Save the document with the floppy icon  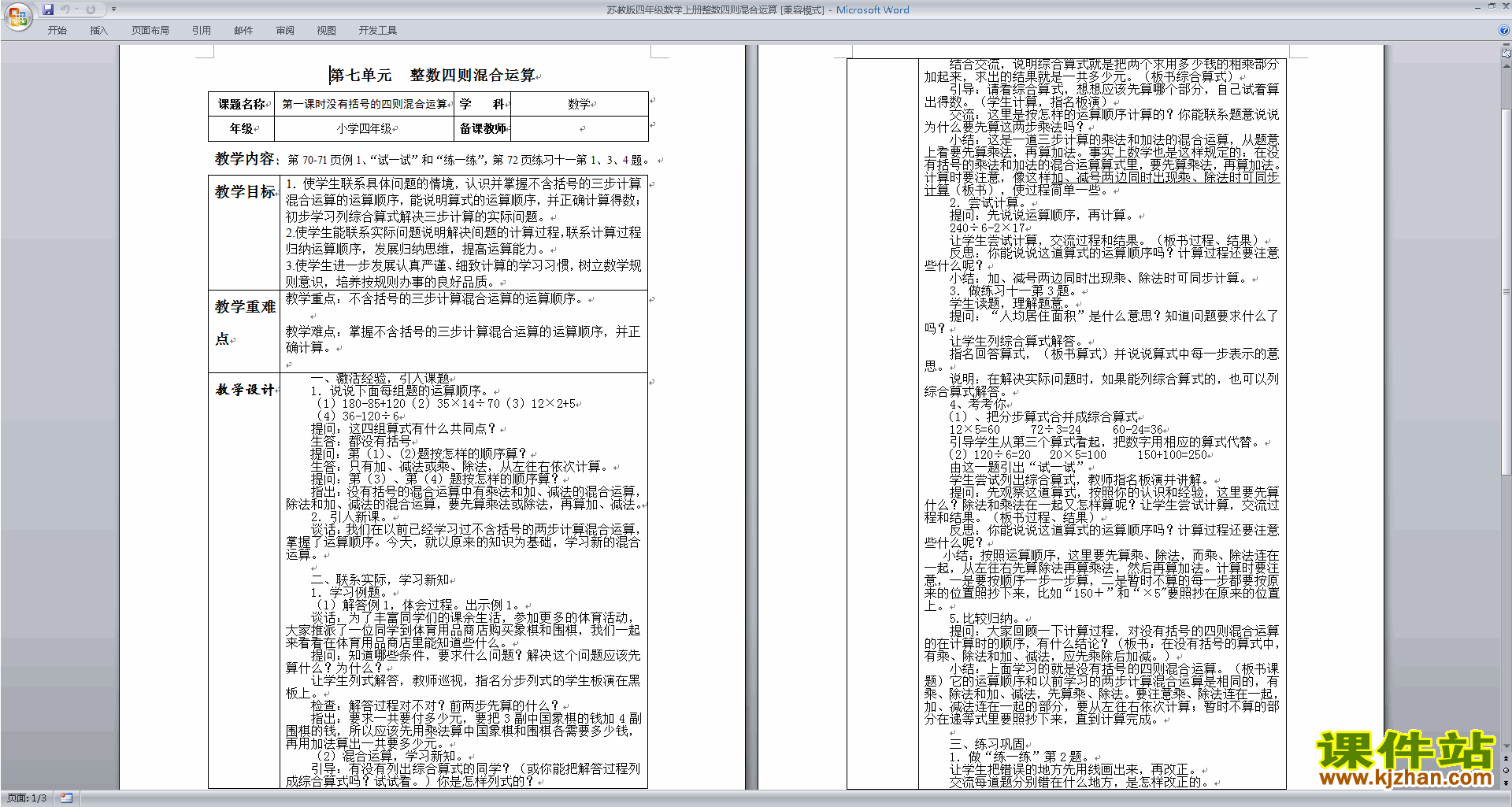click(x=48, y=9)
